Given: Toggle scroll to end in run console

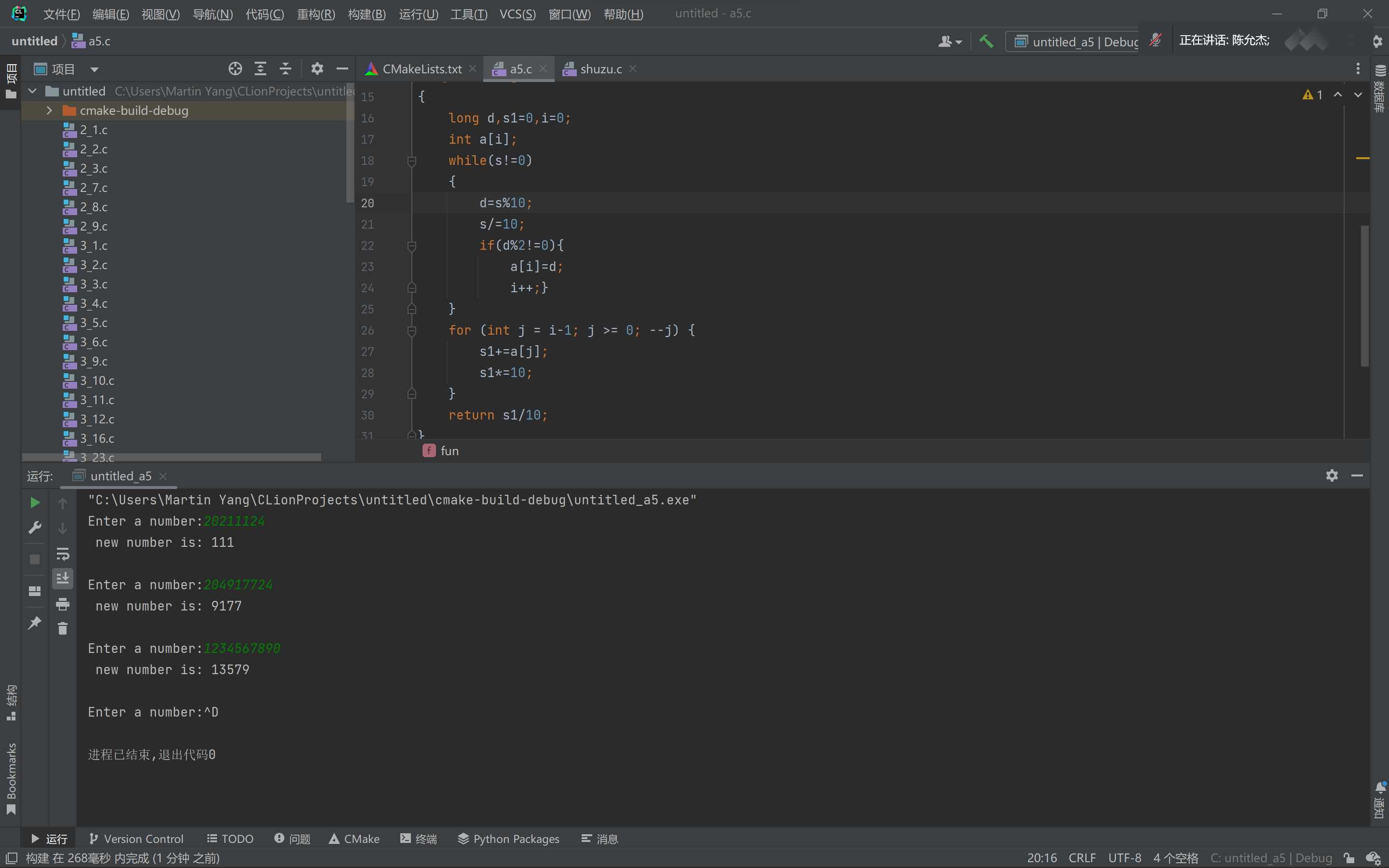Looking at the screenshot, I should (63, 579).
